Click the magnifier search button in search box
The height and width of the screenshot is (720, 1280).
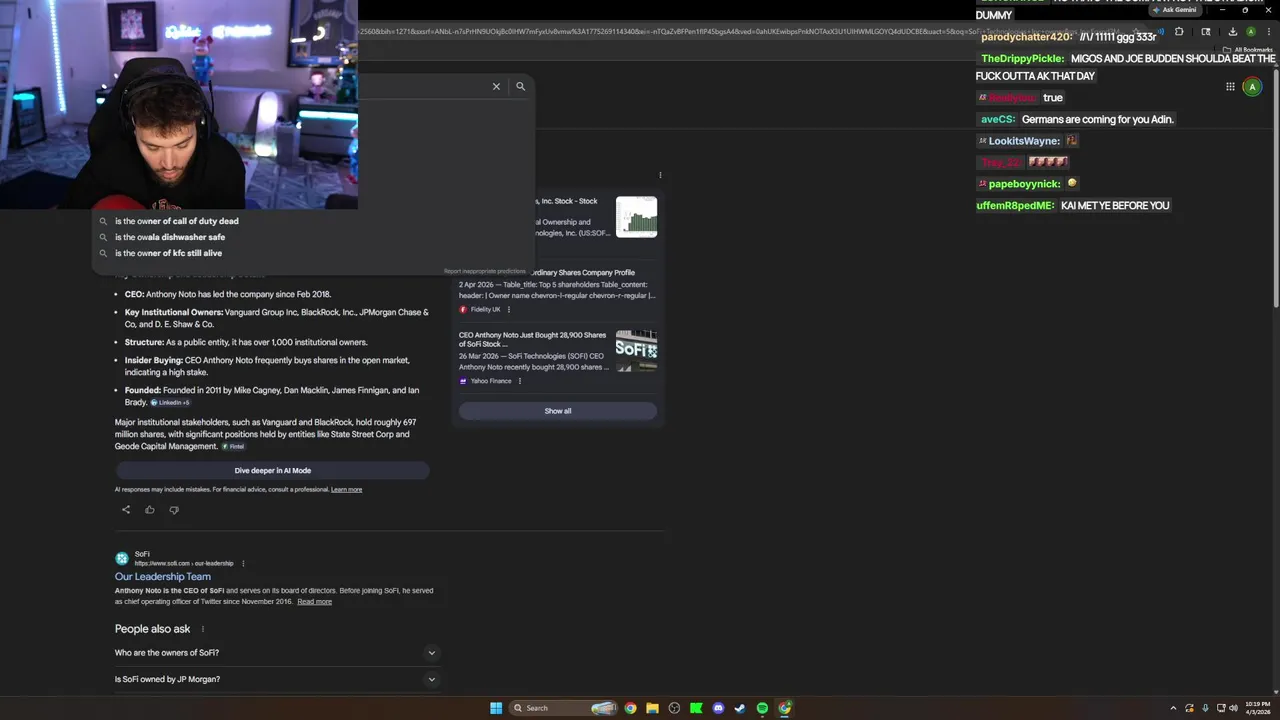tap(520, 86)
